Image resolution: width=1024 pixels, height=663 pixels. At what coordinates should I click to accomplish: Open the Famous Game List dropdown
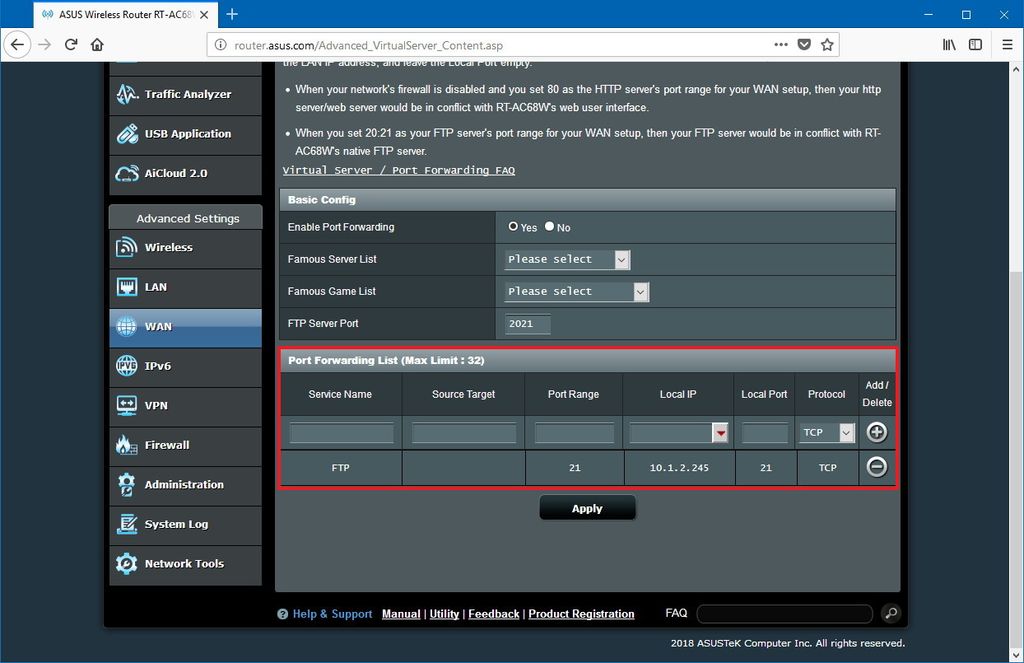click(x=577, y=291)
